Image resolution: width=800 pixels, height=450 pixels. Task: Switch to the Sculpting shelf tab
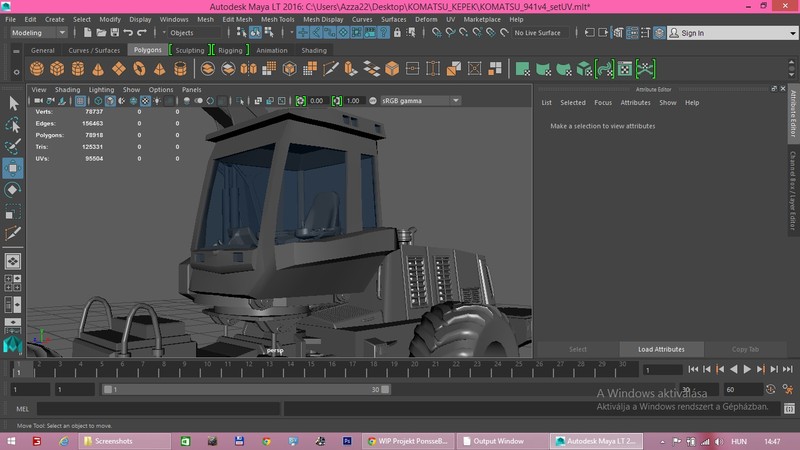(190, 51)
